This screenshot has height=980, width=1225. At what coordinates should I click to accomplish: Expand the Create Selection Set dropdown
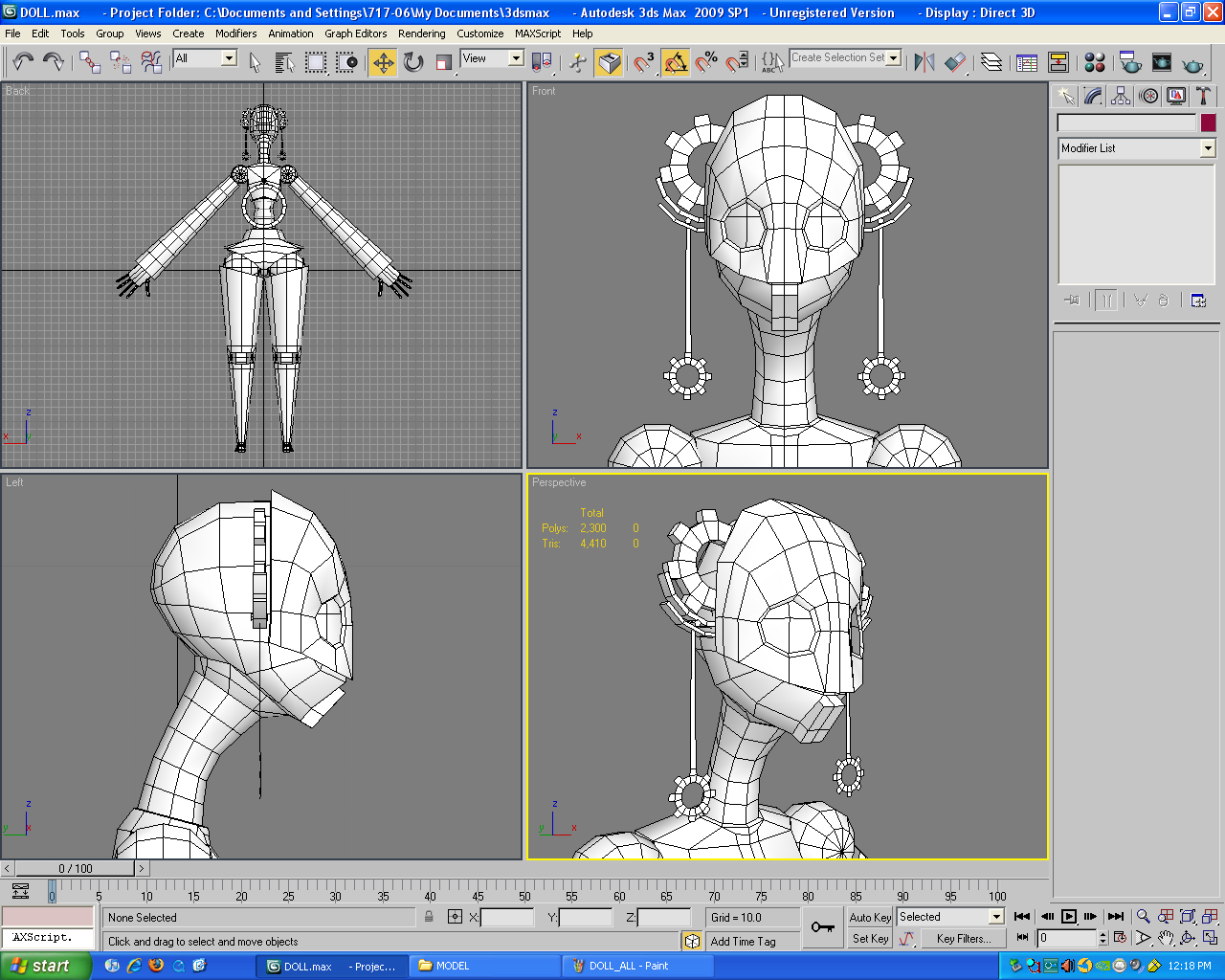coord(894,57)
